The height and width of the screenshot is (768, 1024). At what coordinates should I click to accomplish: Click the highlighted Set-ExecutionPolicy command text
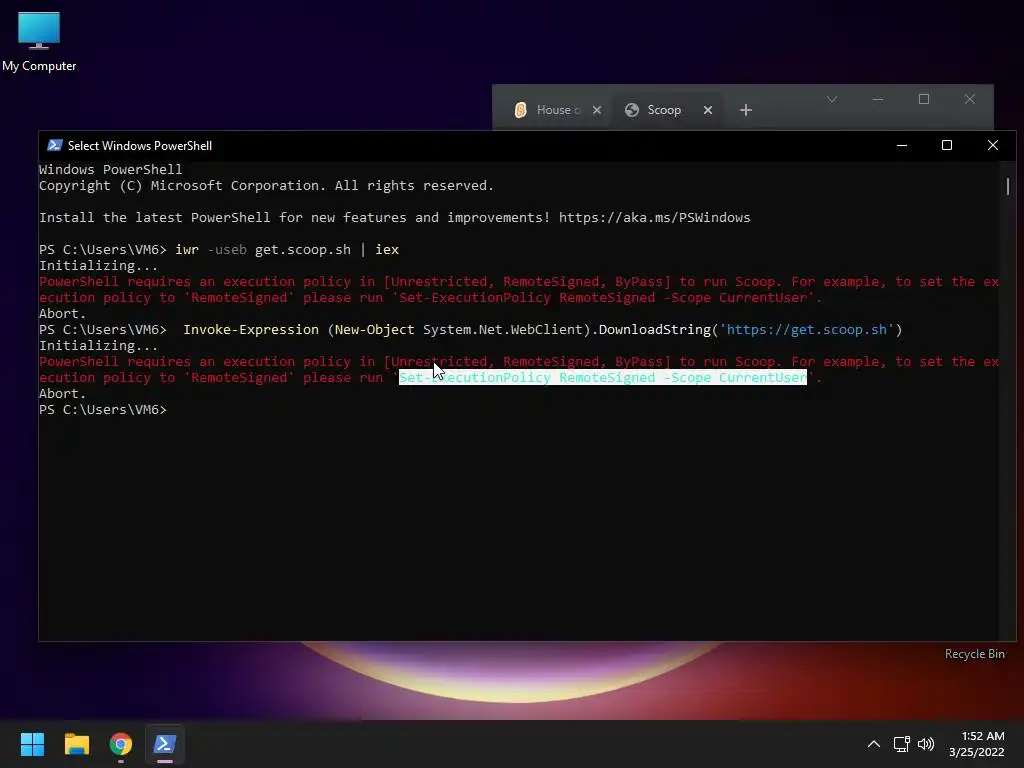pyautogui.click(x=603, y=377)
